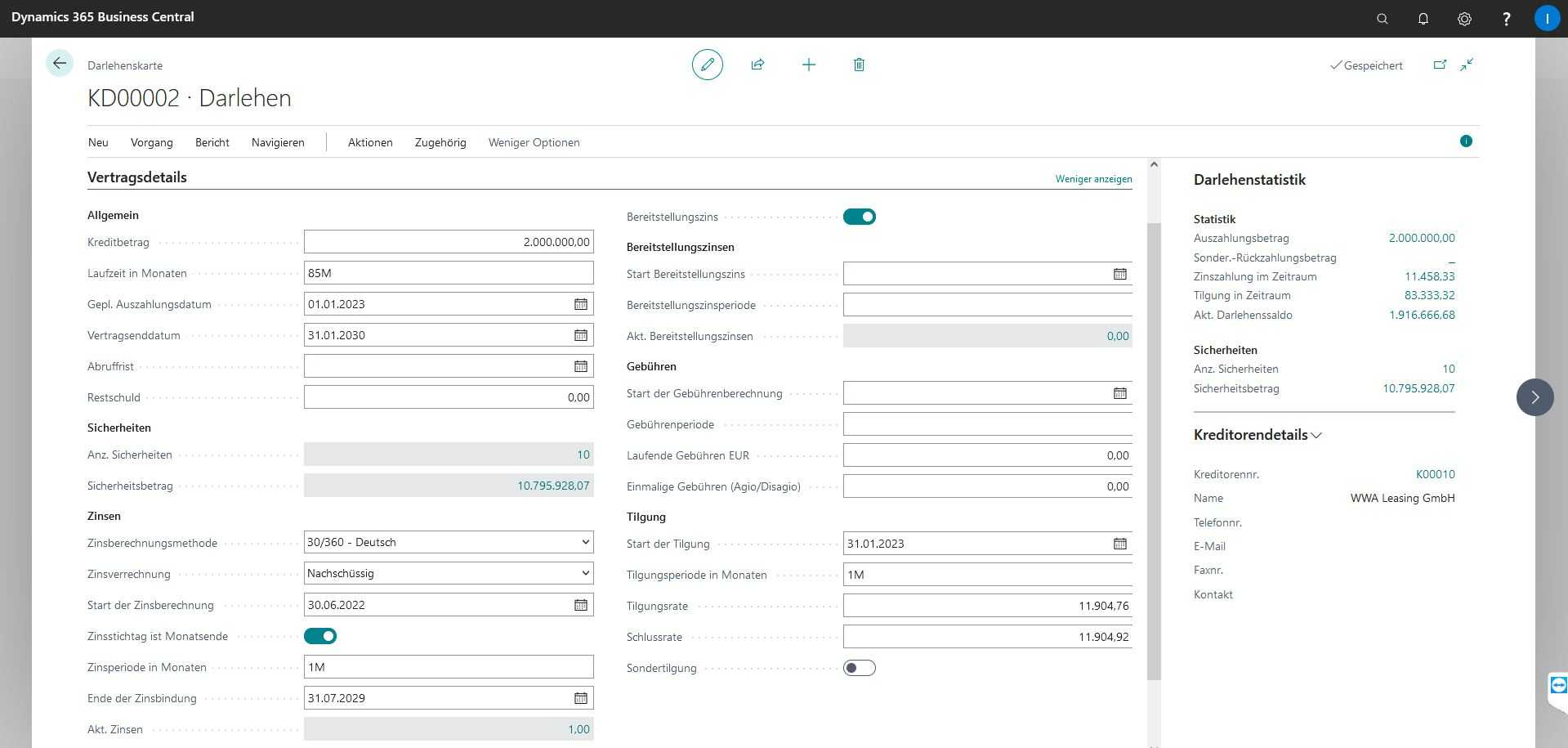
Task: Click the plus icon to create new
Action: tap(808, 65)
